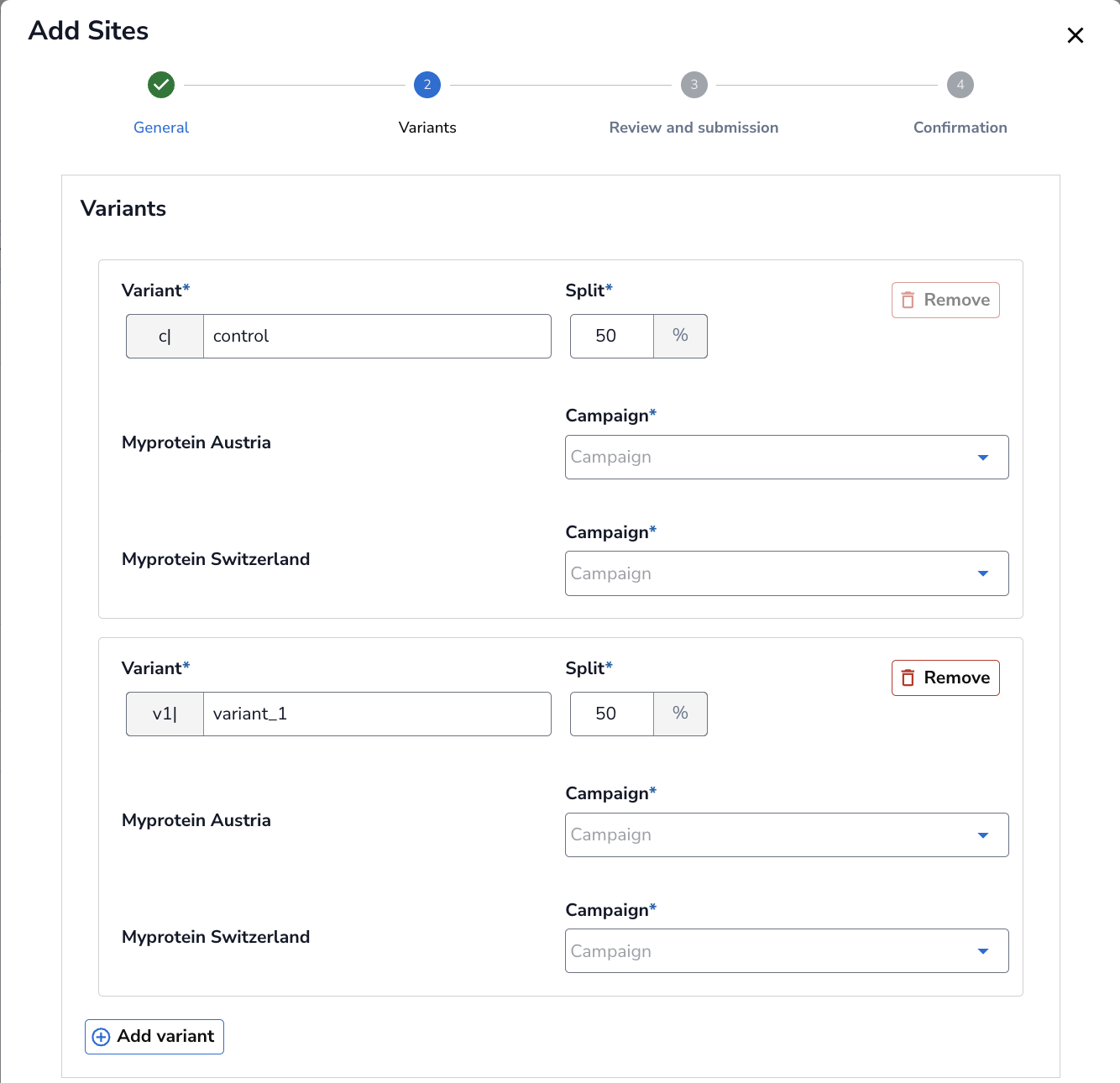Open control's Myprotein Austria Campaign dropdown
Screen dimensions: 1120x1083
click(x=786, y=458)
